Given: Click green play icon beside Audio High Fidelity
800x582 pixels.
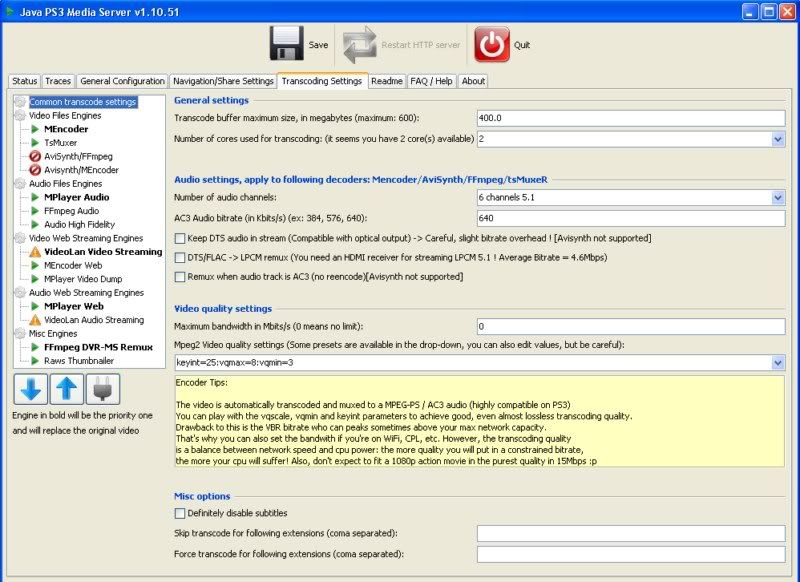Looking at the screenshot, I should click(35, 224).
